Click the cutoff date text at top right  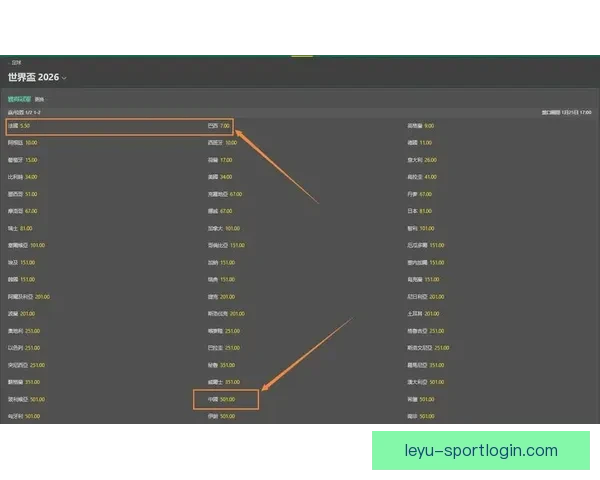[x=564, y=113]
